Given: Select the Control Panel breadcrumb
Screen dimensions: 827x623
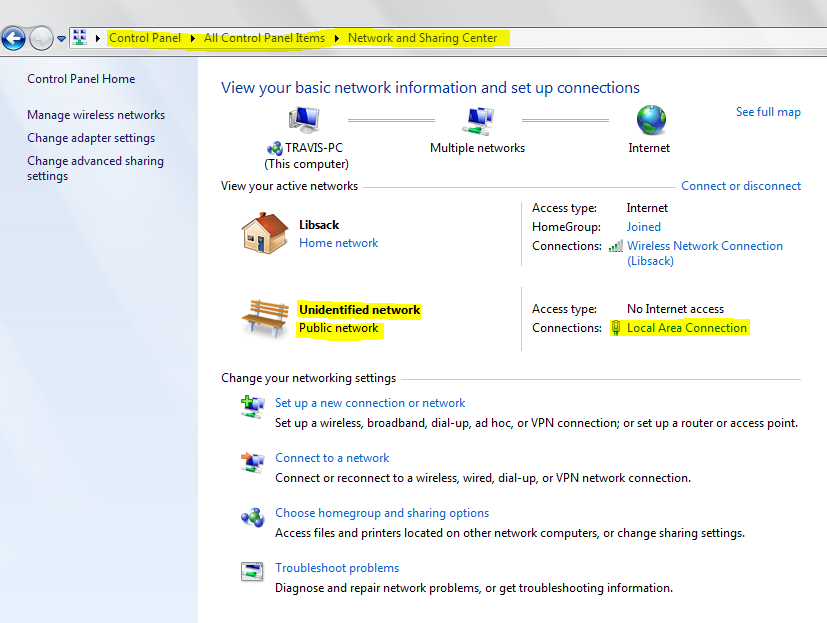Looking at the screenshot, I should tap(145, 38).
